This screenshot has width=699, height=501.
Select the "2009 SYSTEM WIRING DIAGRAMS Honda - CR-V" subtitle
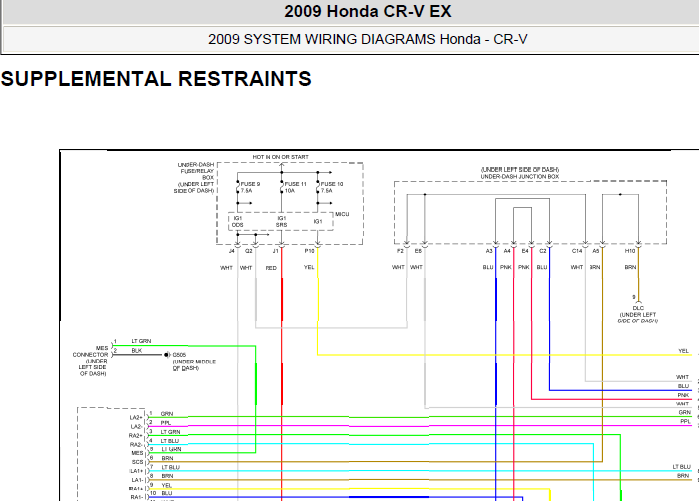(x=368, y=39)
